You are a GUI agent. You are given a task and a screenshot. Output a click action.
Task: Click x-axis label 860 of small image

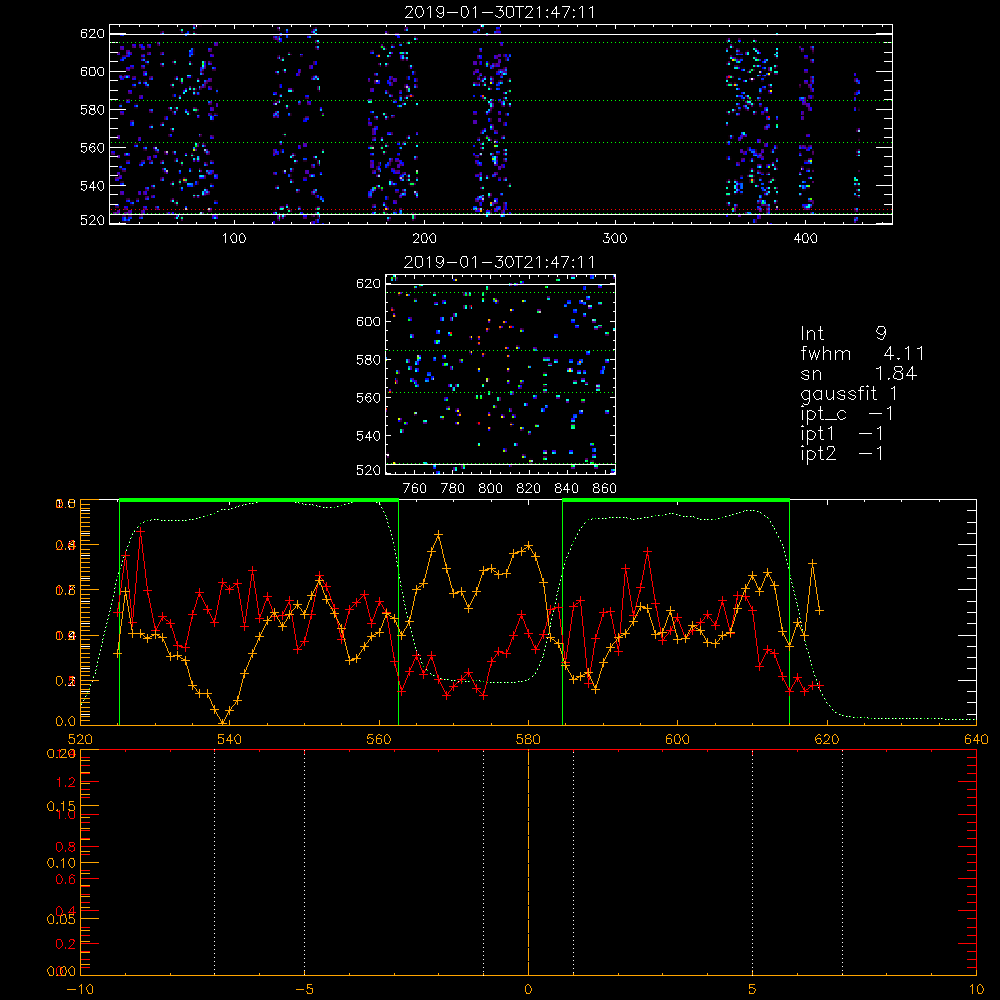point(605,489)
